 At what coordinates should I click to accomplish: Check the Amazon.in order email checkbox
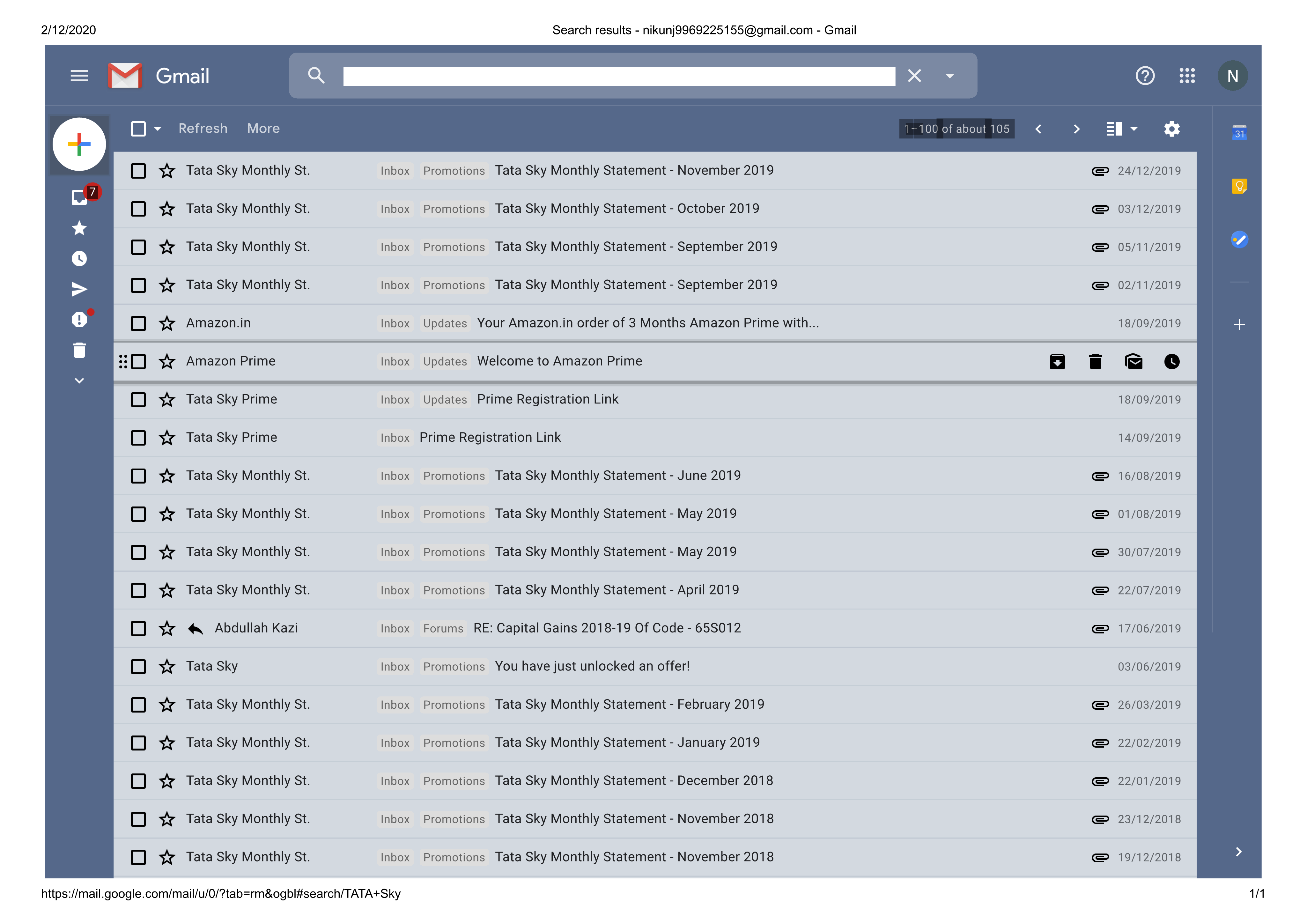[x=138, y=323]
